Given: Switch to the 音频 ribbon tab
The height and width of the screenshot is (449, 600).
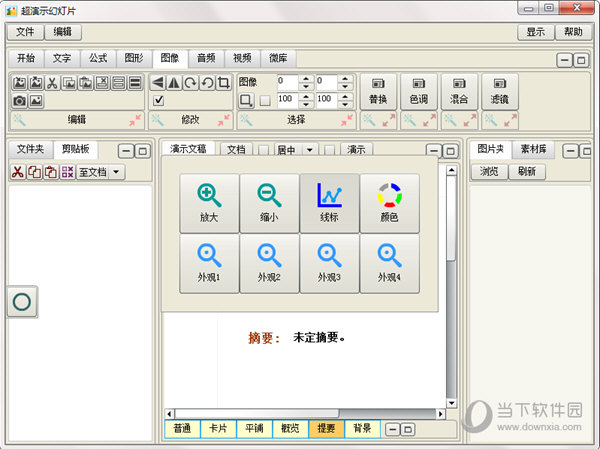Looking at the screenshot, I should tap(206, 58).
